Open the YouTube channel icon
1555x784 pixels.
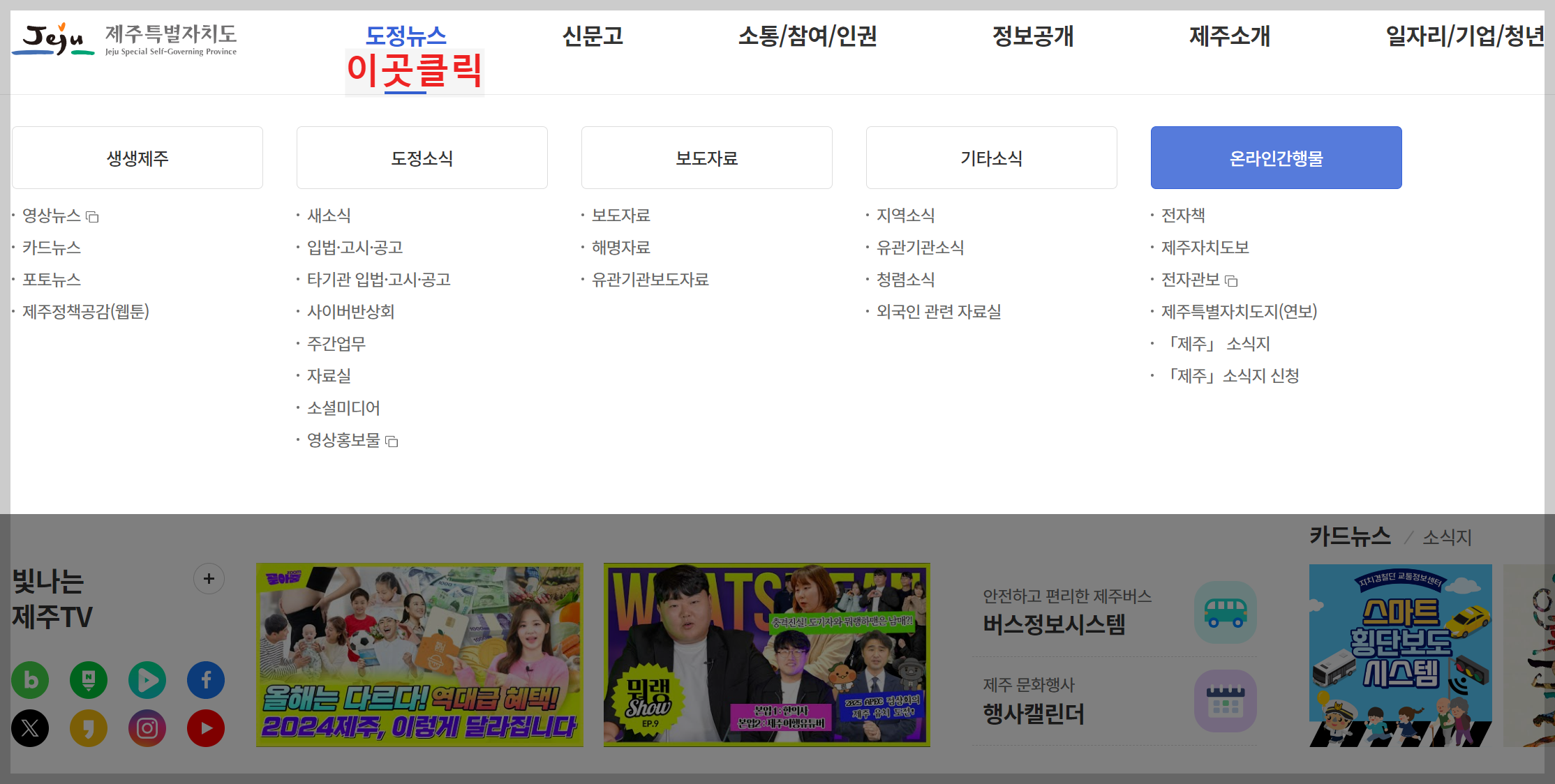pos(206,728)
